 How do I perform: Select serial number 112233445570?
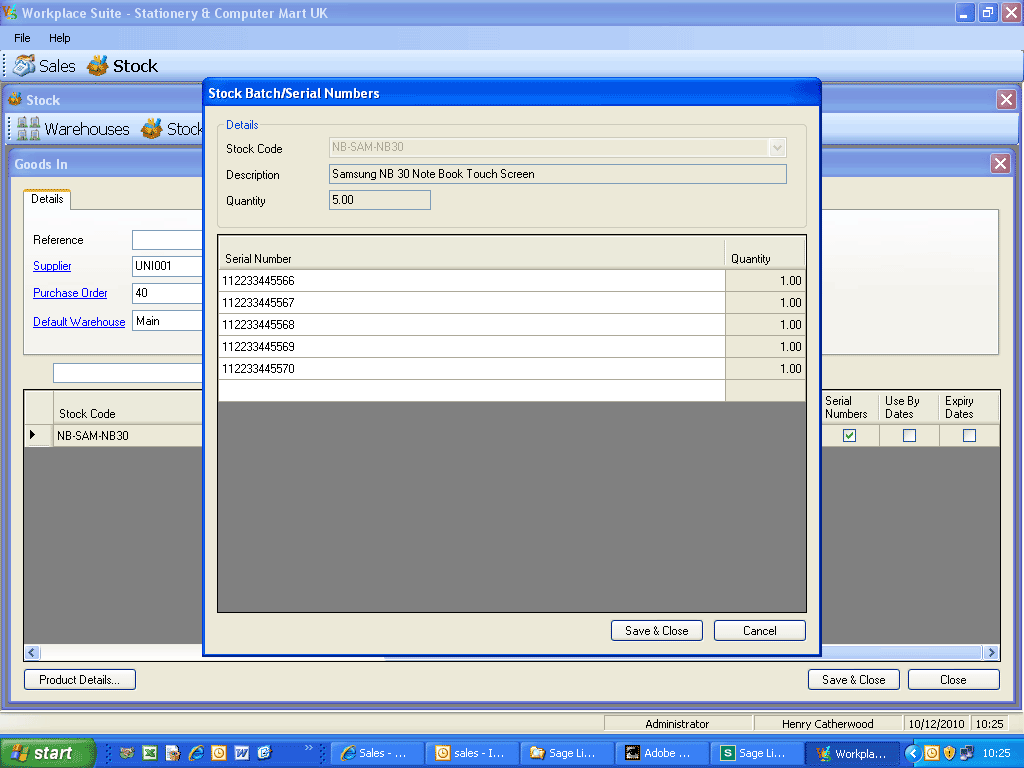(472, 369)
